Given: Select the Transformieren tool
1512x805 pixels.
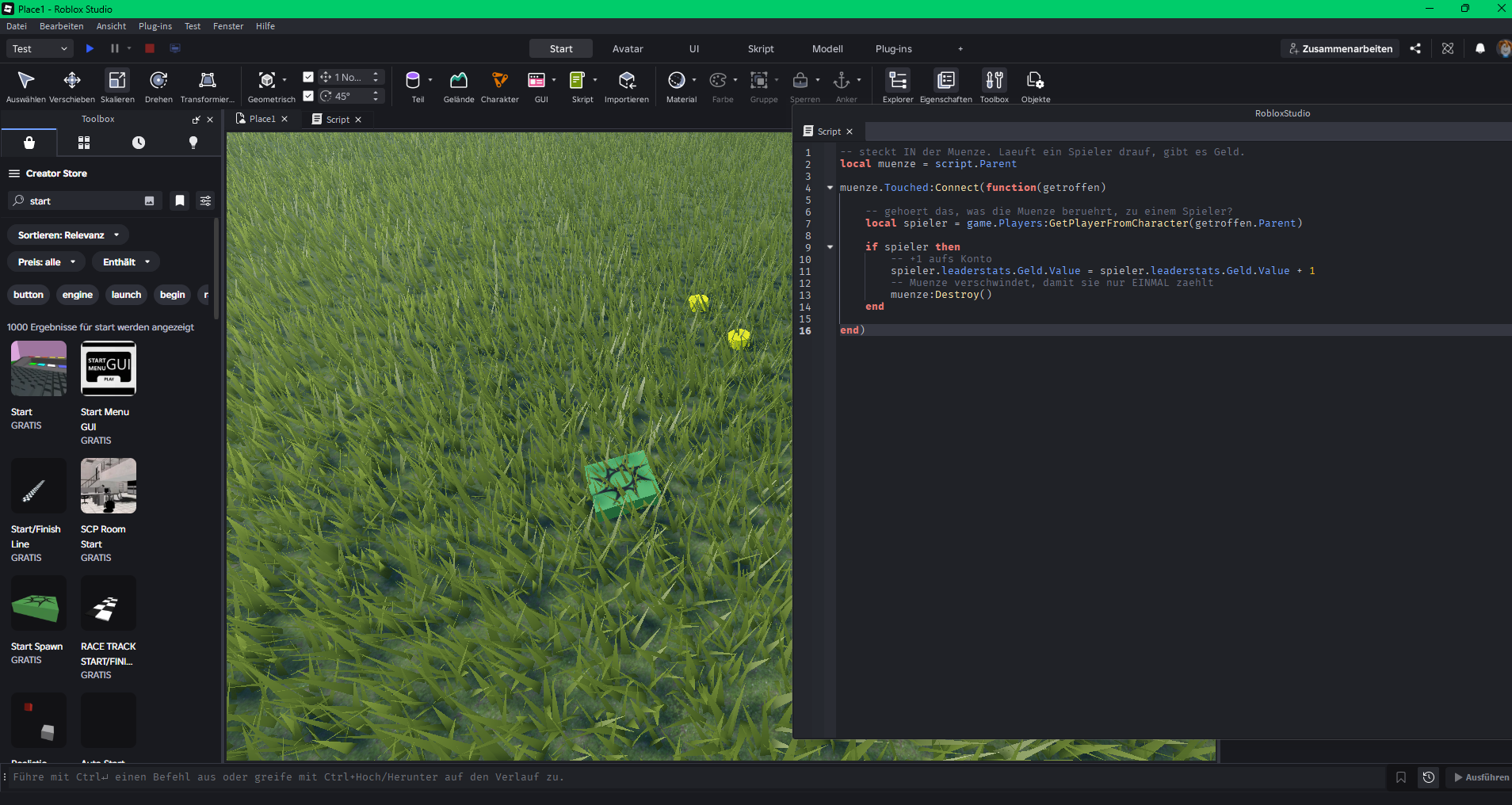Looking at the screenshot, I should (208, 86).
